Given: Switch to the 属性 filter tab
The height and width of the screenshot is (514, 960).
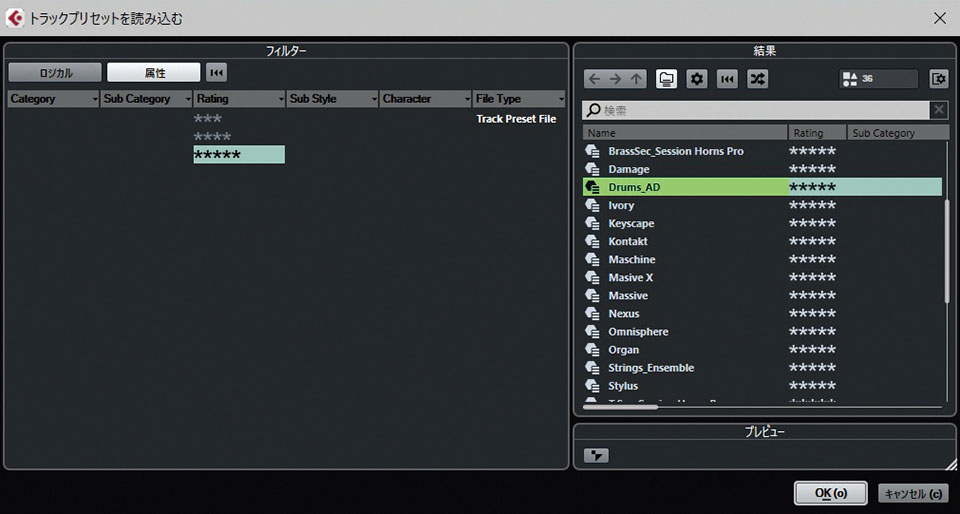Looking at the screenshot, I should click(154, 72).
